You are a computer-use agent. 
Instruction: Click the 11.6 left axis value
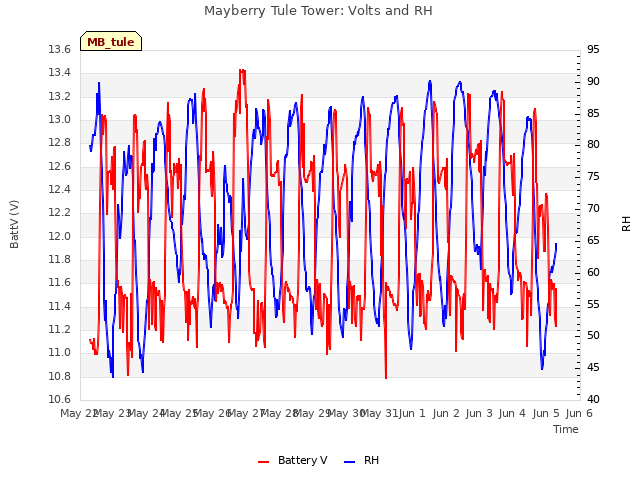pyautogui.click(x=60, y=283)
